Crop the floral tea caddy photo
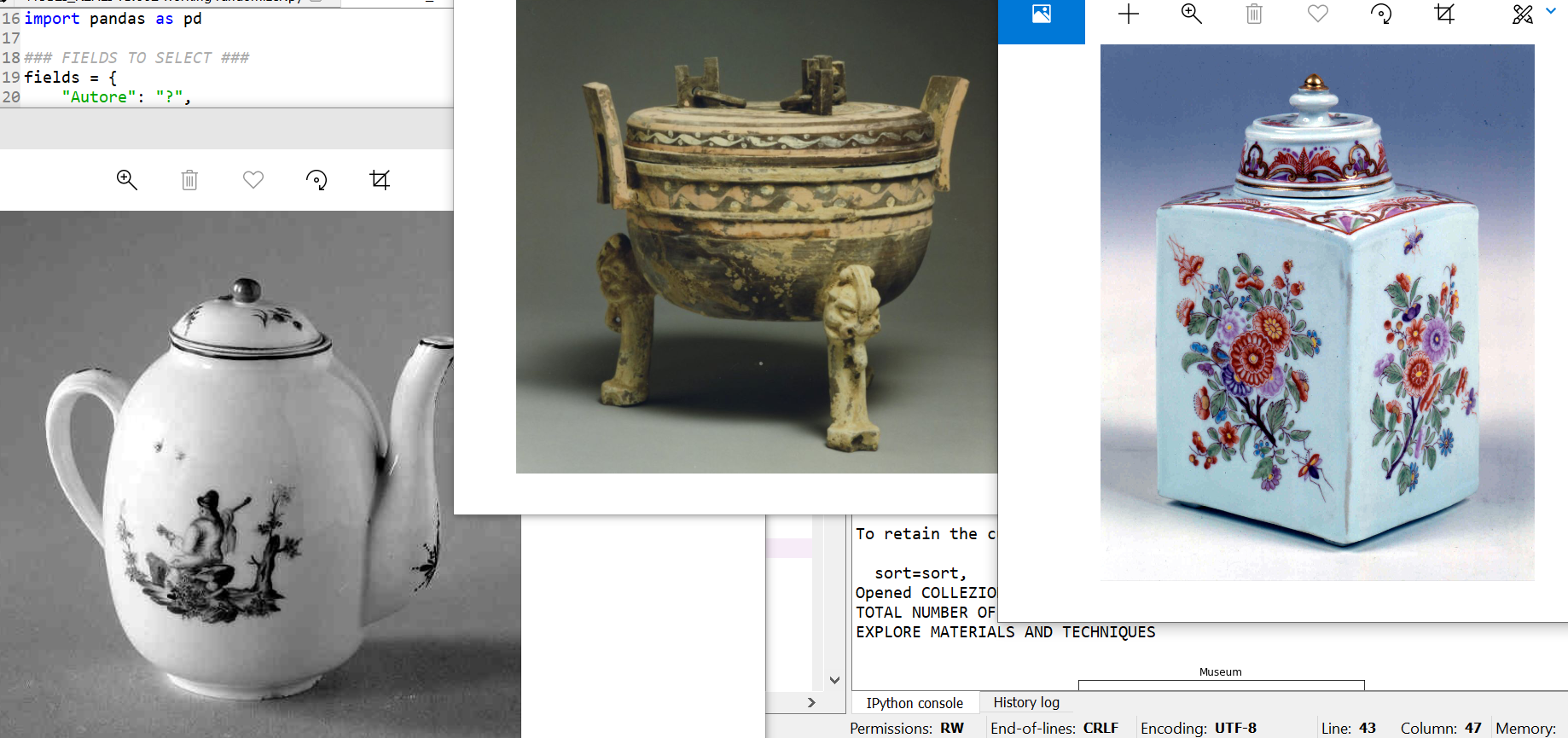The width and height of the screenshot is (1568, 738). point(1444,14)
